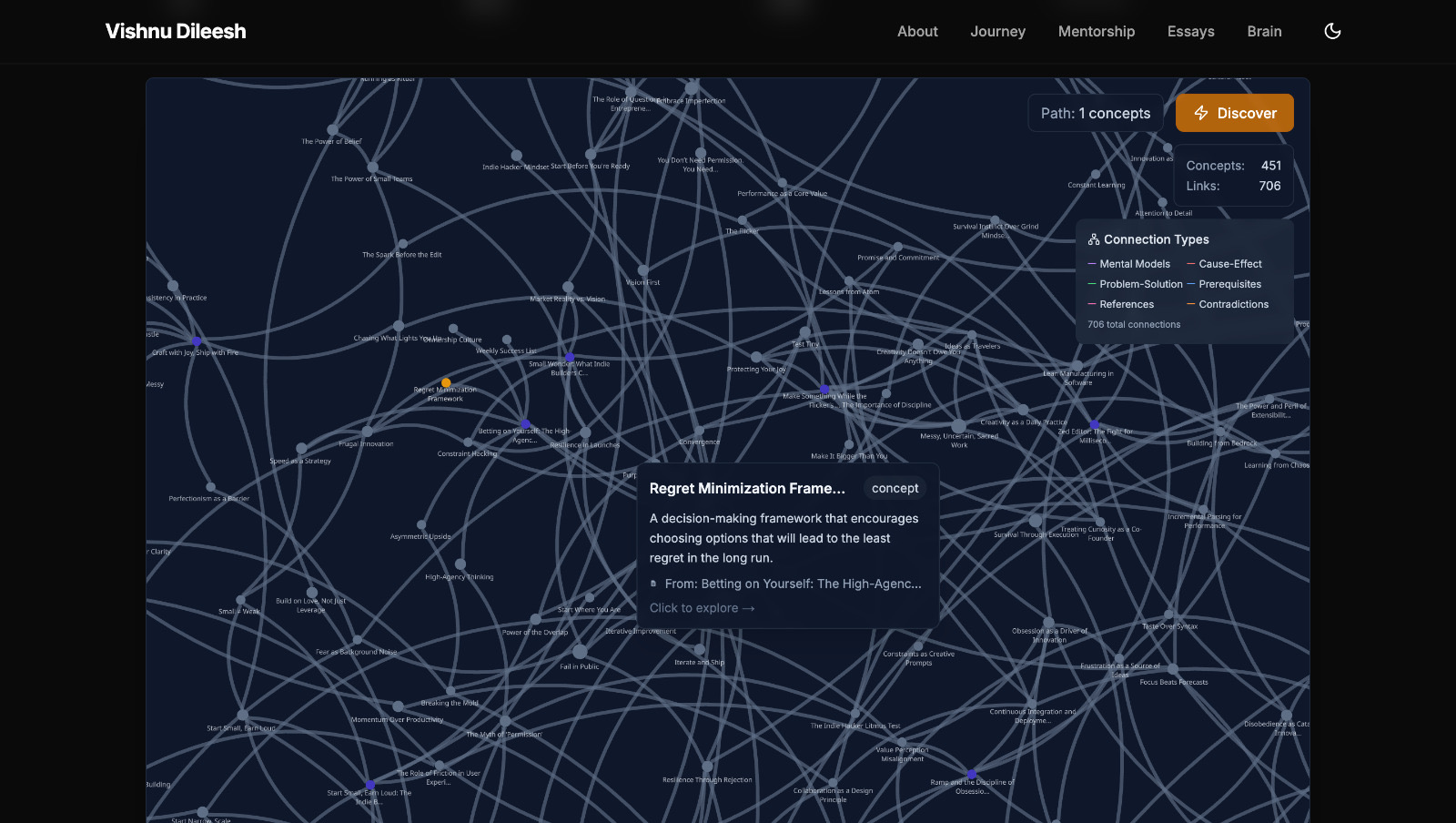This screenshot has height=823, width=1456.
Task: Navigate to the Essays section
Action: (x=1190, y=31)
